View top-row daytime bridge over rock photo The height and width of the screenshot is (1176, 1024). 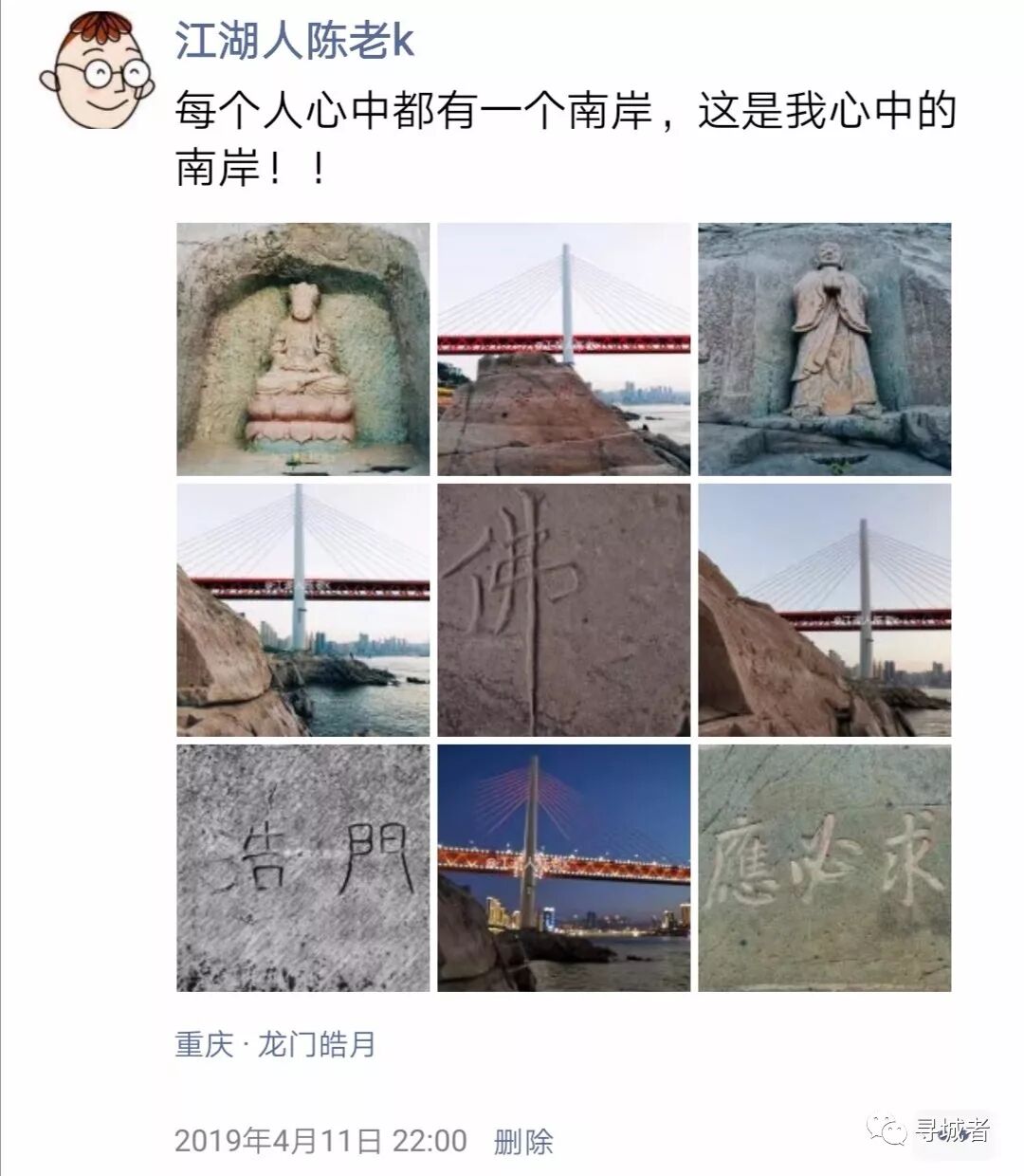[x=564, y=349]
